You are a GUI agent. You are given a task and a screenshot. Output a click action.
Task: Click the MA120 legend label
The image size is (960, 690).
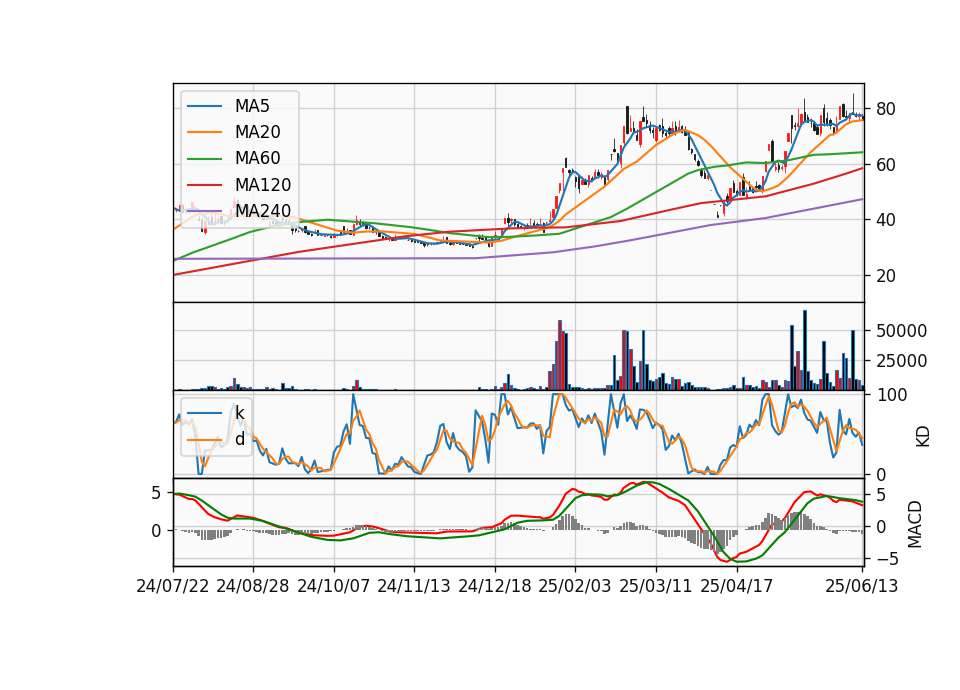coord(263,185)
